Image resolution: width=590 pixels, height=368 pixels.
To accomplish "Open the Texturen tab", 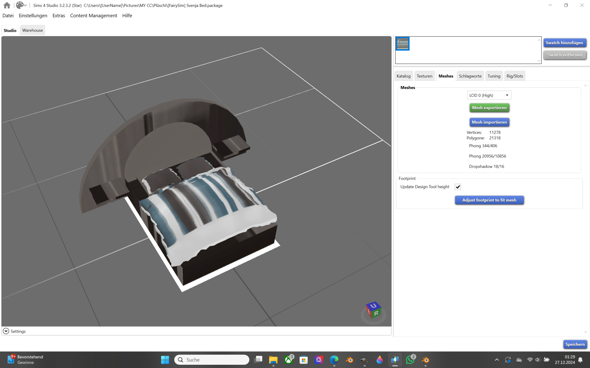I will 424,76.
